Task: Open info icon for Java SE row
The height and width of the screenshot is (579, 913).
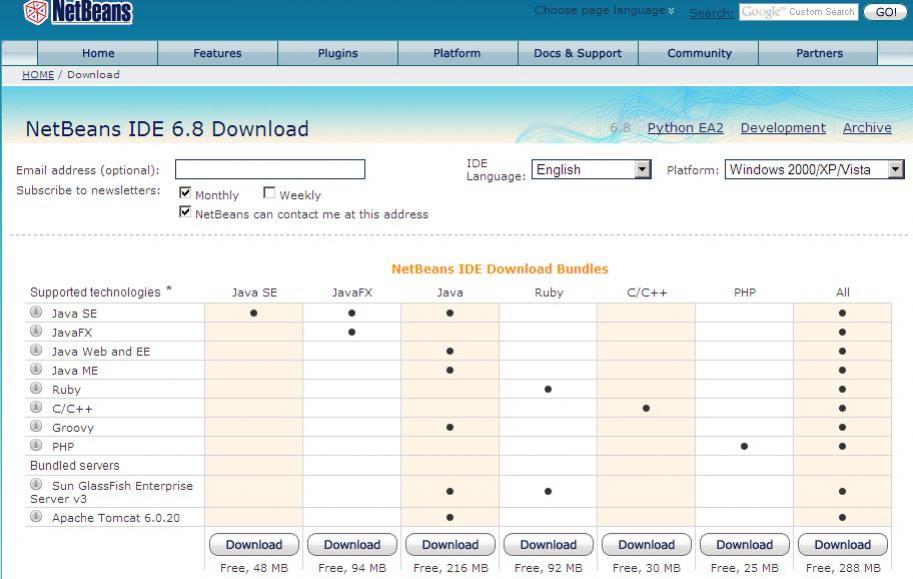Action: click(x=36, y=312)
